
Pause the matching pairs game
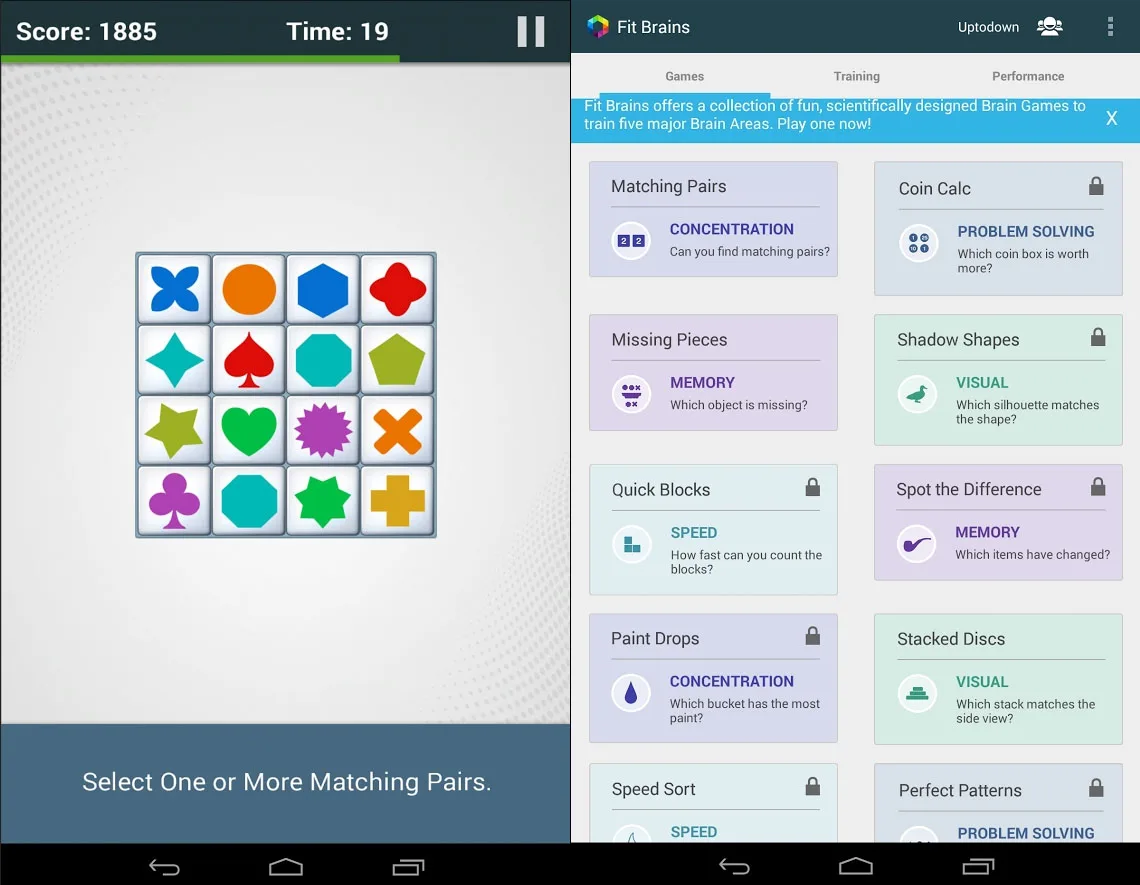(530, 32)
